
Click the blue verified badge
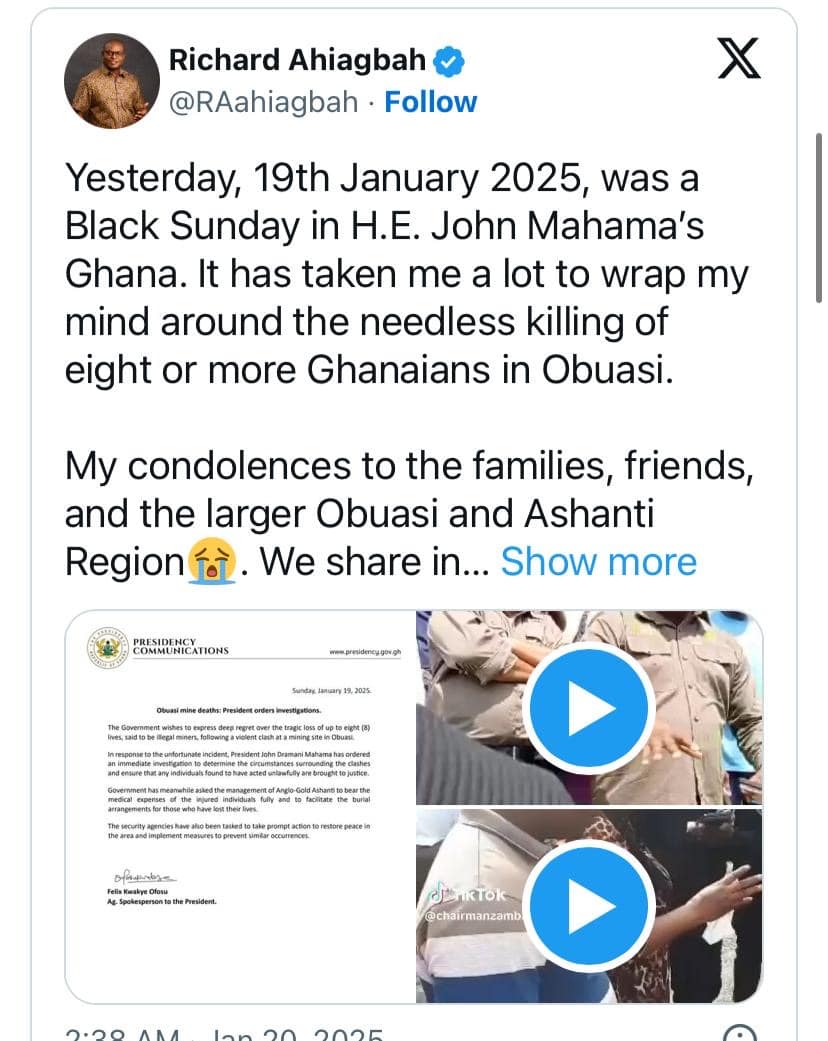coord(448,62)
